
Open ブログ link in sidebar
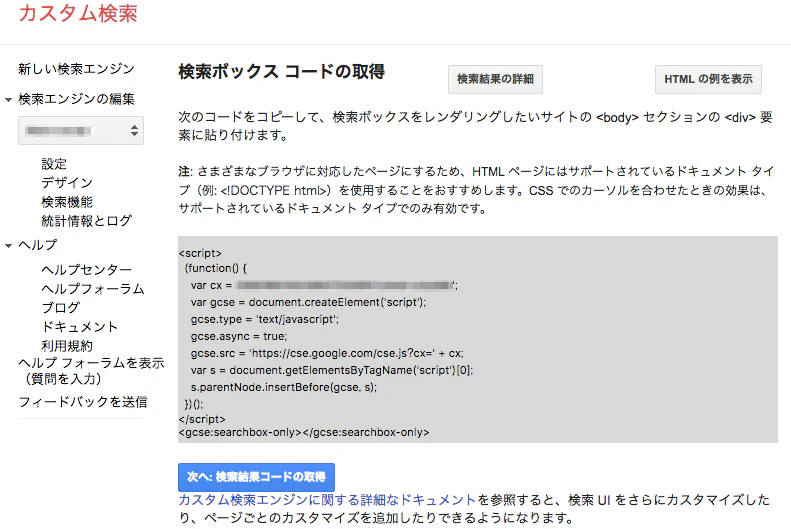(x=61, y=308)
